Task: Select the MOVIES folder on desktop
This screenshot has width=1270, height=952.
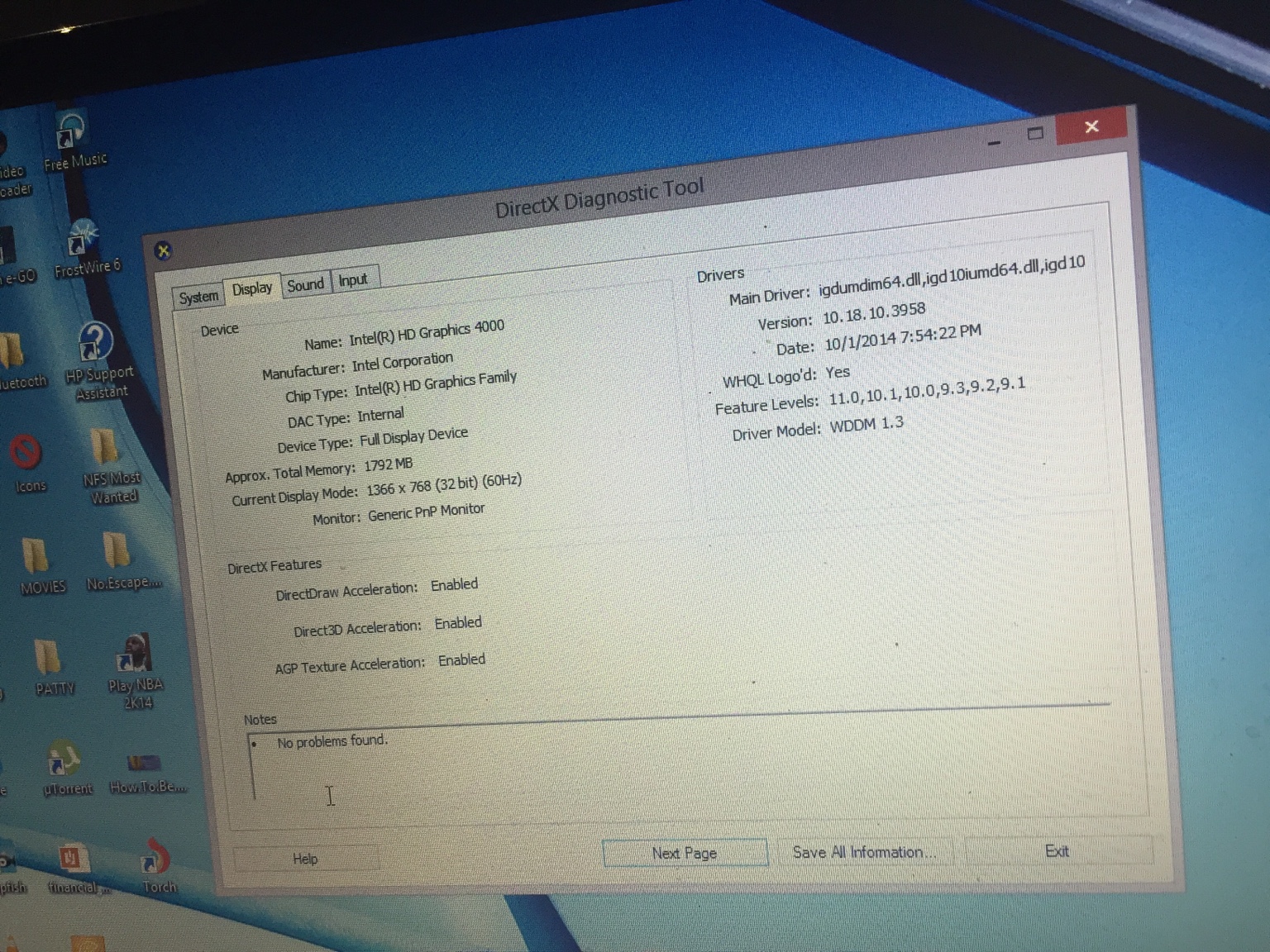Action: tap(40, 565)
